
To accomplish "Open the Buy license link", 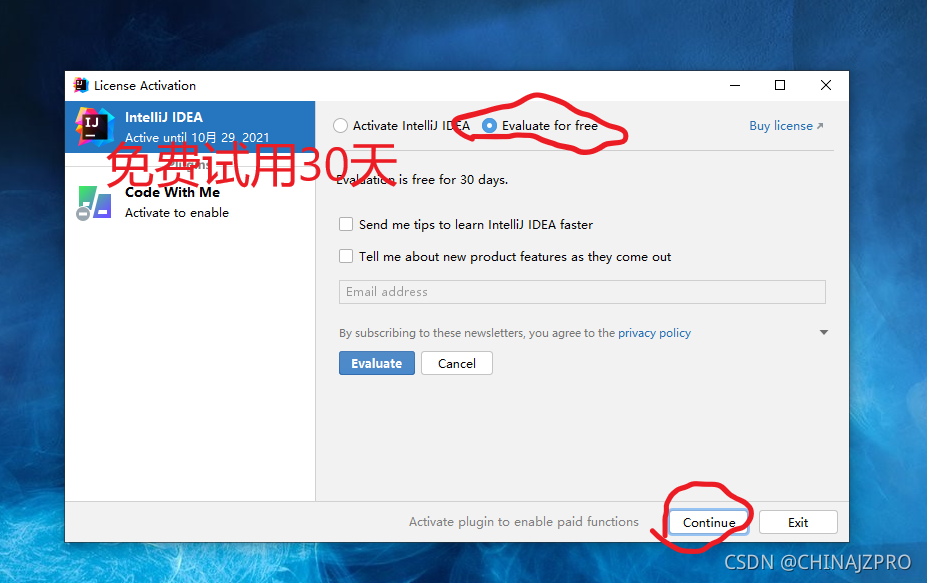I will 786,125.
